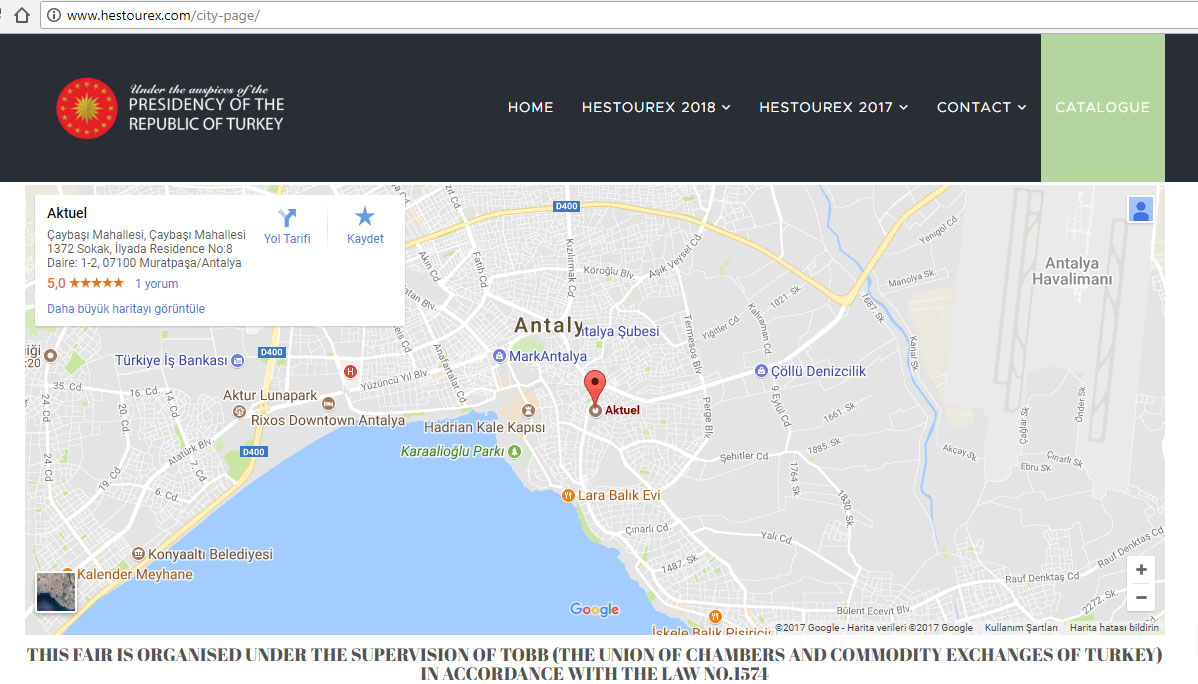This screenshot has width=1198, height=684.
Task: Click the browser home icon
Action: (21, 15)
